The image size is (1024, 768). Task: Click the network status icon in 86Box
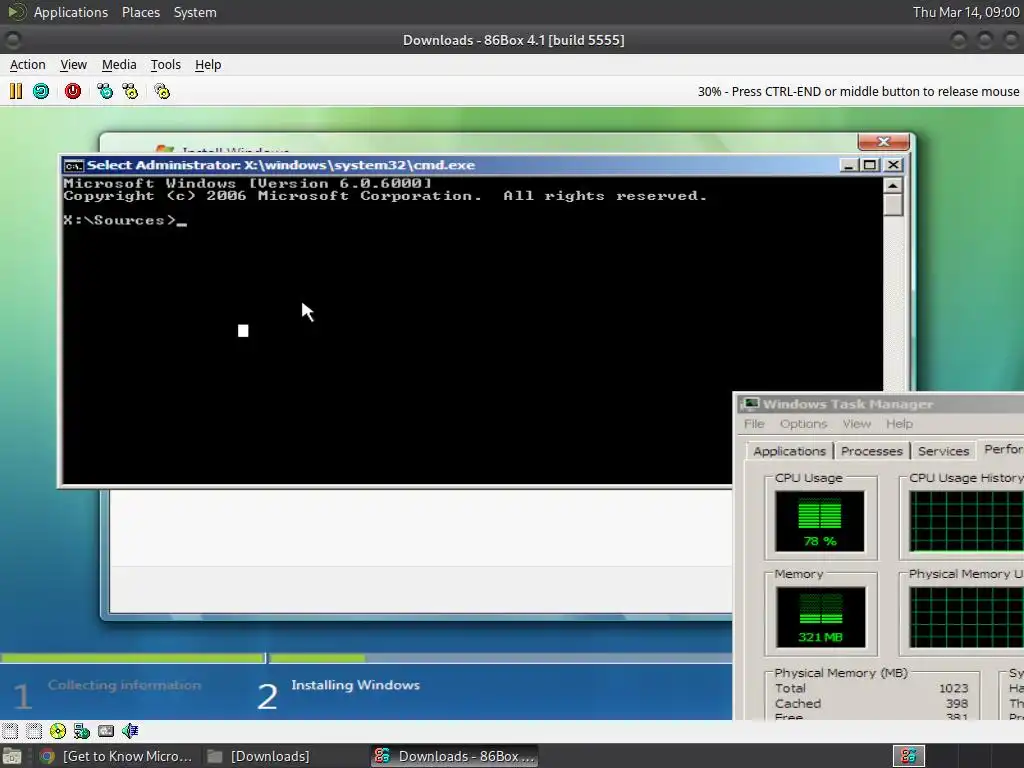click(x=82, y=731)
